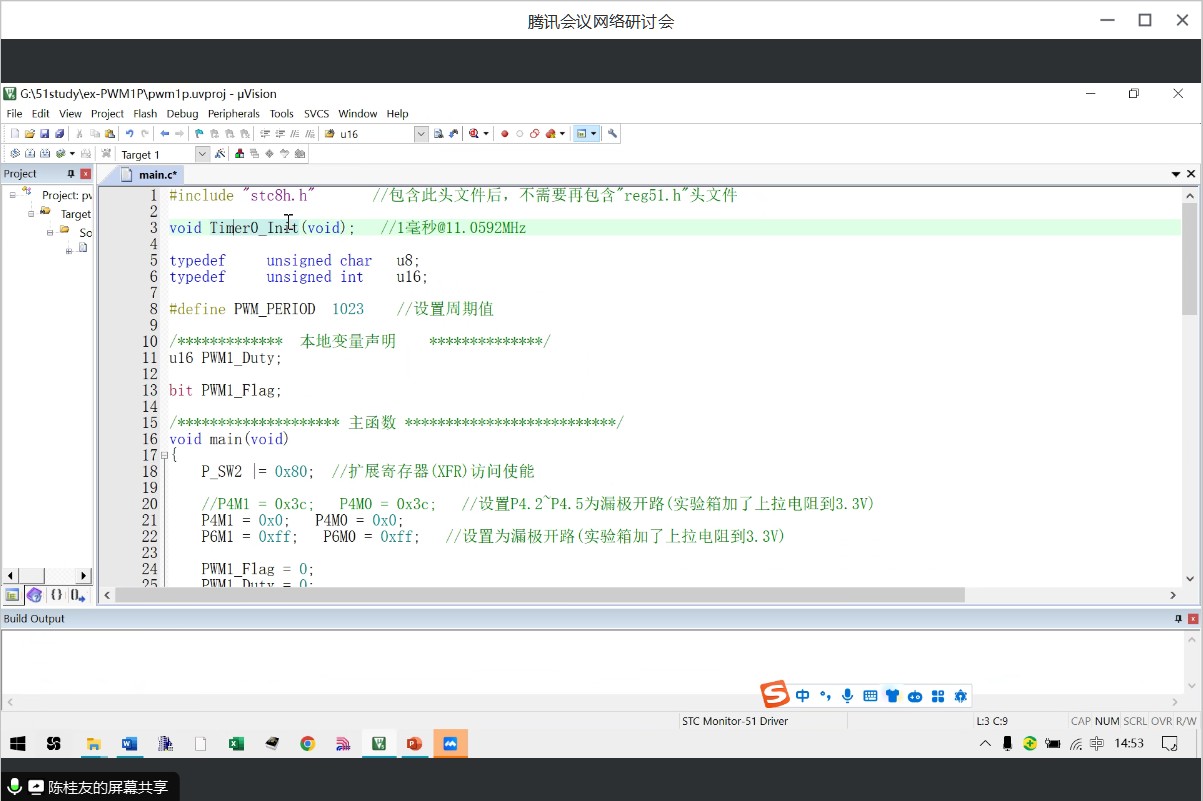The height and width of the screenshot is (801, 1203).
Task: Open the Templates tab icon in Project panel
Action: [78, 595]
